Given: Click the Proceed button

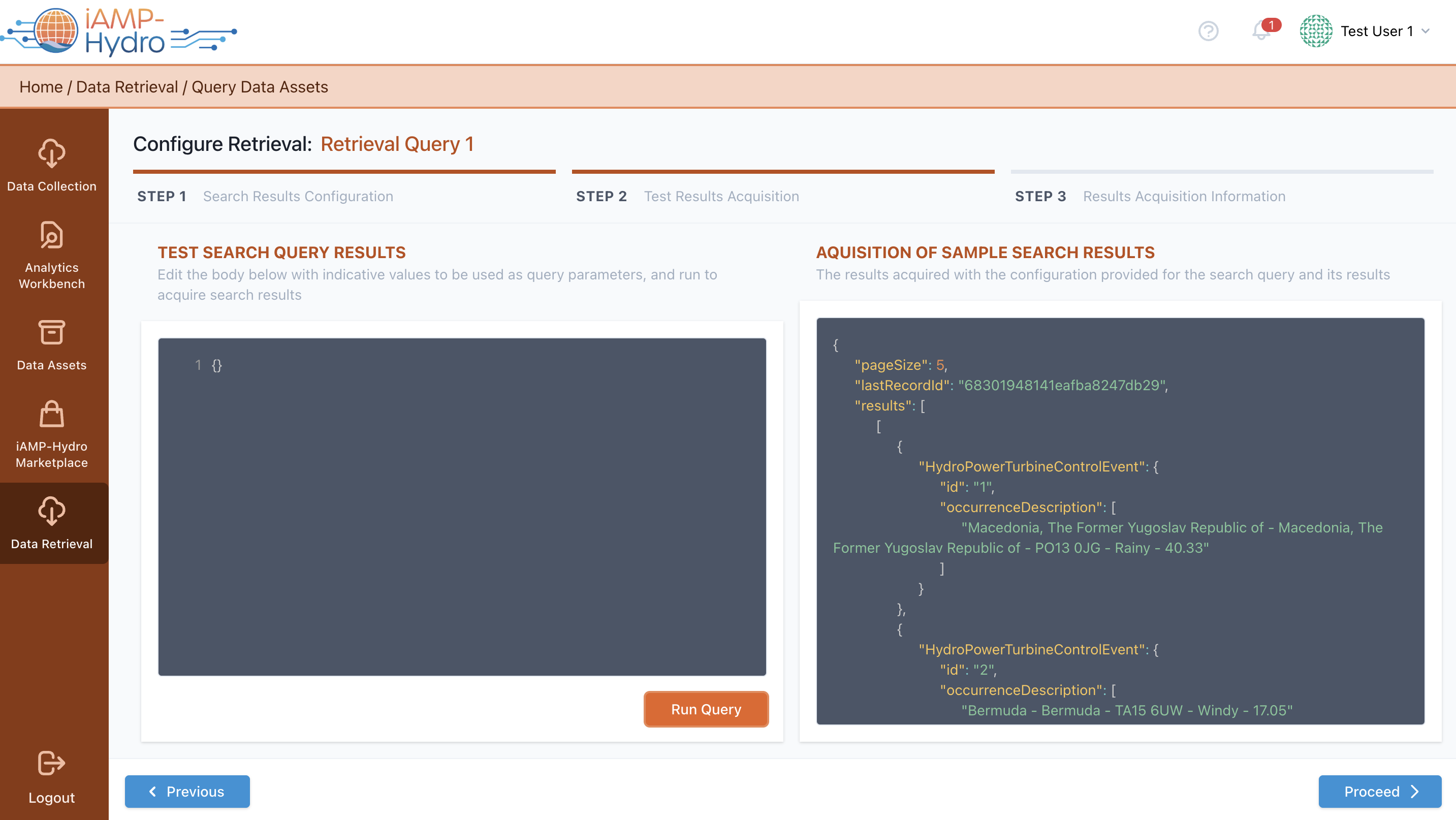Looking at the screenshot, I should pyautogui.click(x=1379, y=791).
